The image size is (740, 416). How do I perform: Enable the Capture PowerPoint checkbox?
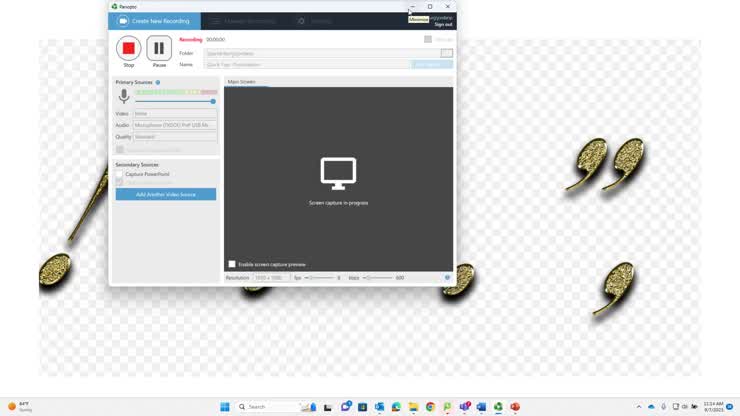pyautogui.click(x=119, y=174)
